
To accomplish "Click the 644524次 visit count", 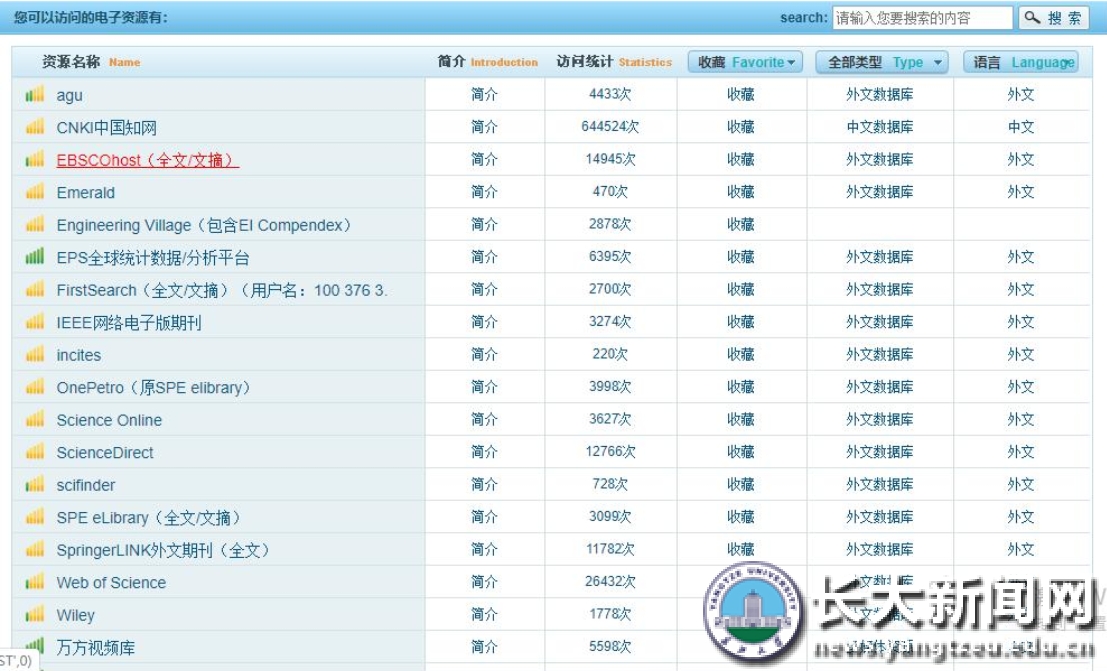I will point(610,126).
